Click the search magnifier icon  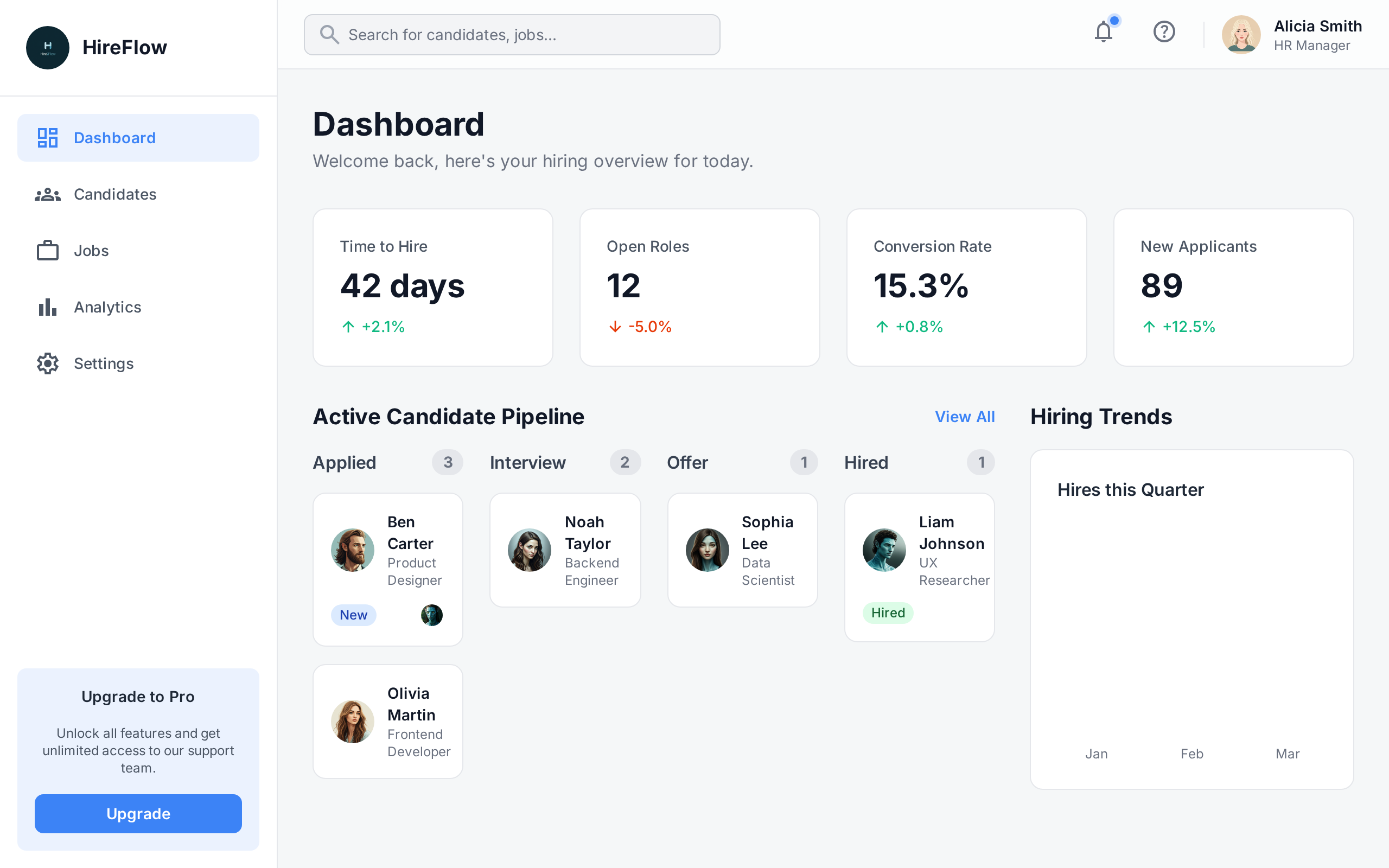[x=329, y=34]
